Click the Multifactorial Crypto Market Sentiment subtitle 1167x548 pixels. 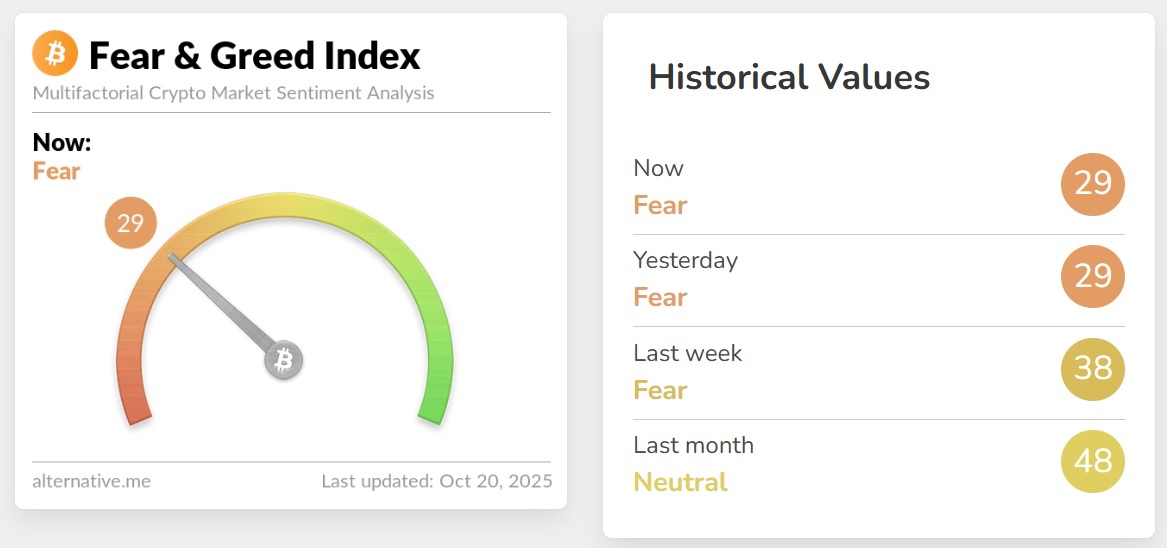pyautogui.click(x=233, y=93)
